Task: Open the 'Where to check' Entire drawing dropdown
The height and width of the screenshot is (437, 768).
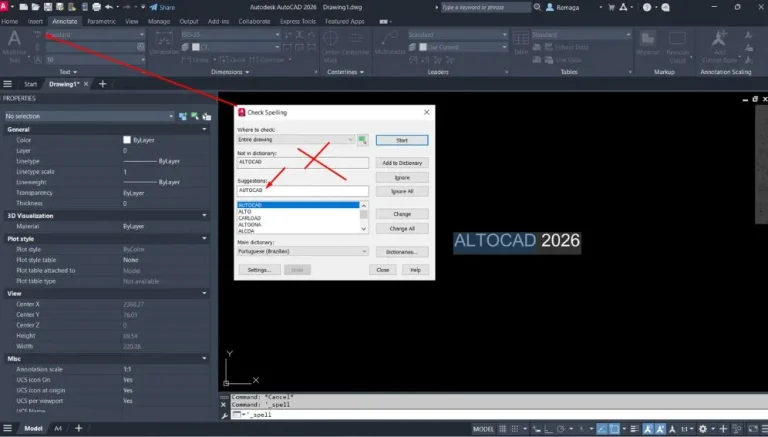Action: pos(296,140)
